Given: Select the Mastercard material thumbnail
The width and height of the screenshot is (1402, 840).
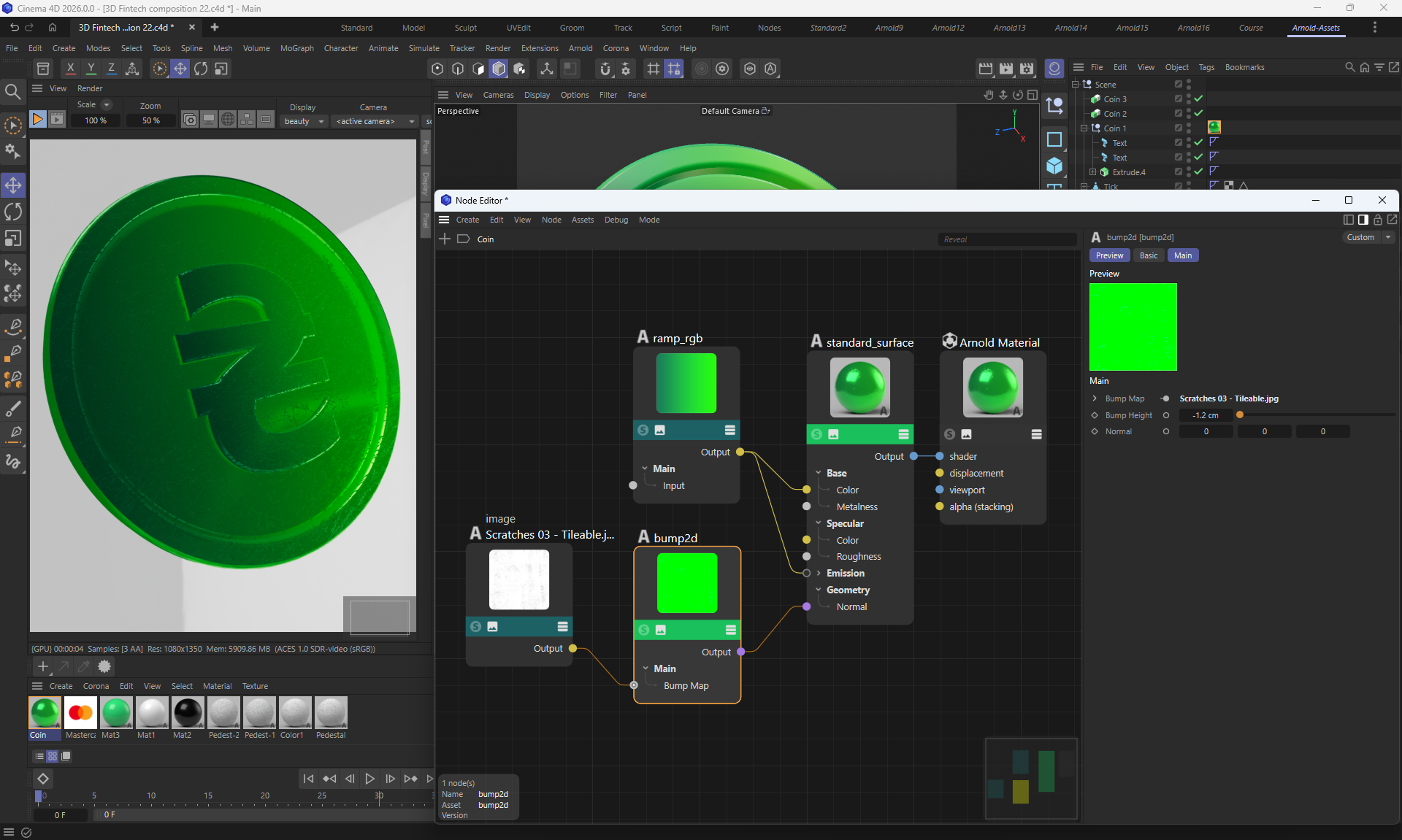Looking at the screenshot, I should [x=80, y=713].
